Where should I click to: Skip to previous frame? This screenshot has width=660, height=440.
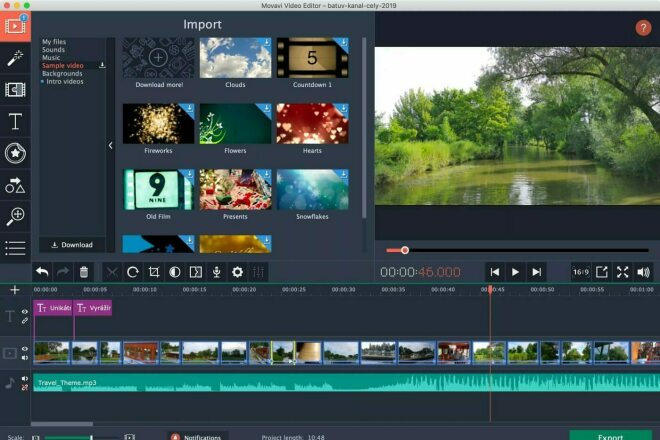click(x=495, y=272)
